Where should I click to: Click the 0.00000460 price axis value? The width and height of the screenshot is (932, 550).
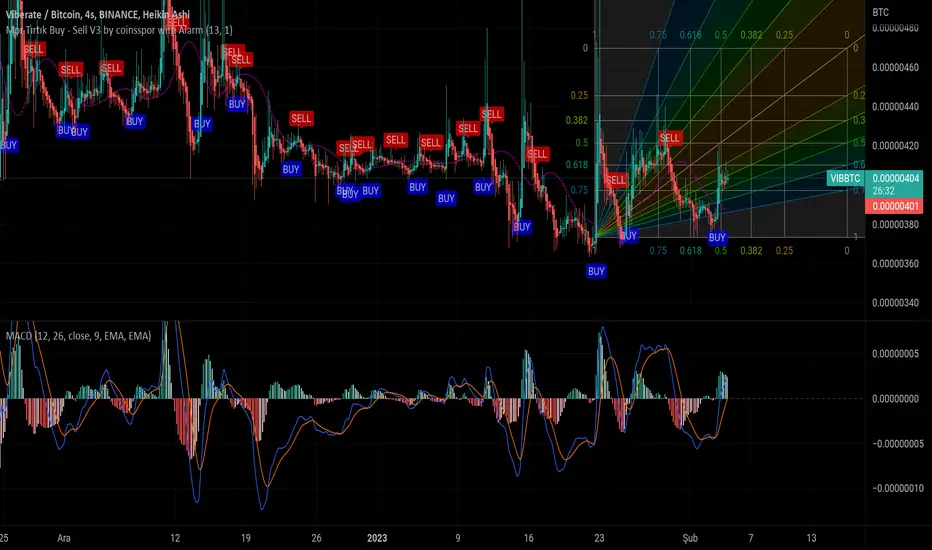[x=895, y=68]
